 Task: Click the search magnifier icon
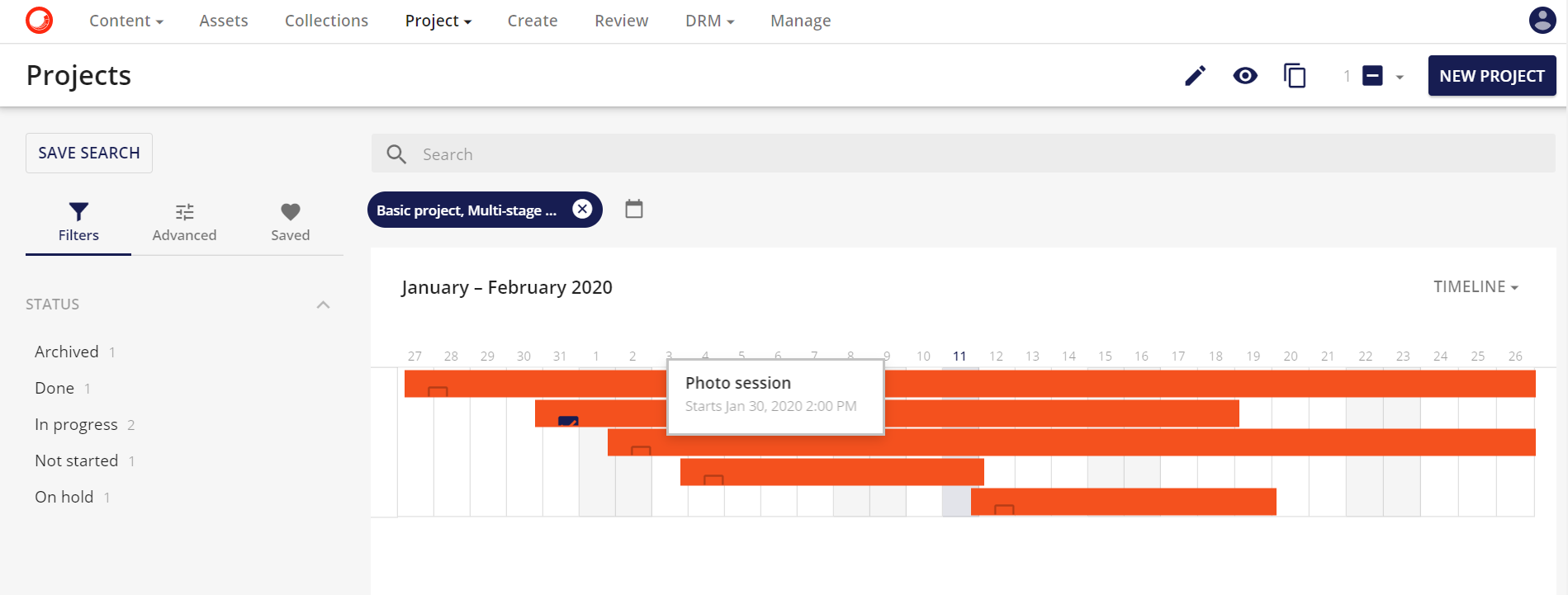(x=396, y=153)
